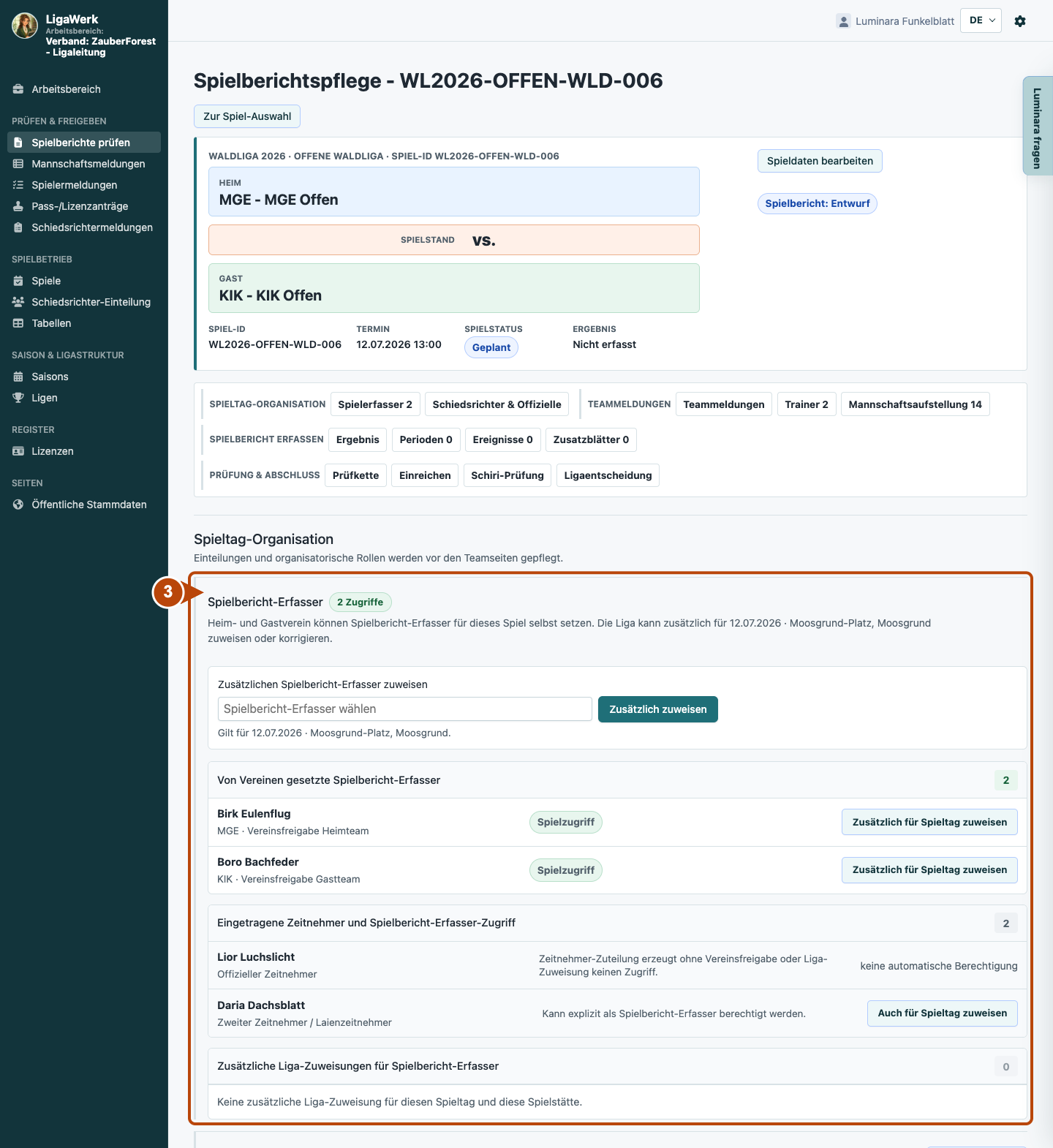Click Auch für Spieltag zuweisen for Daria Dachsblatt

[942, 1013]
